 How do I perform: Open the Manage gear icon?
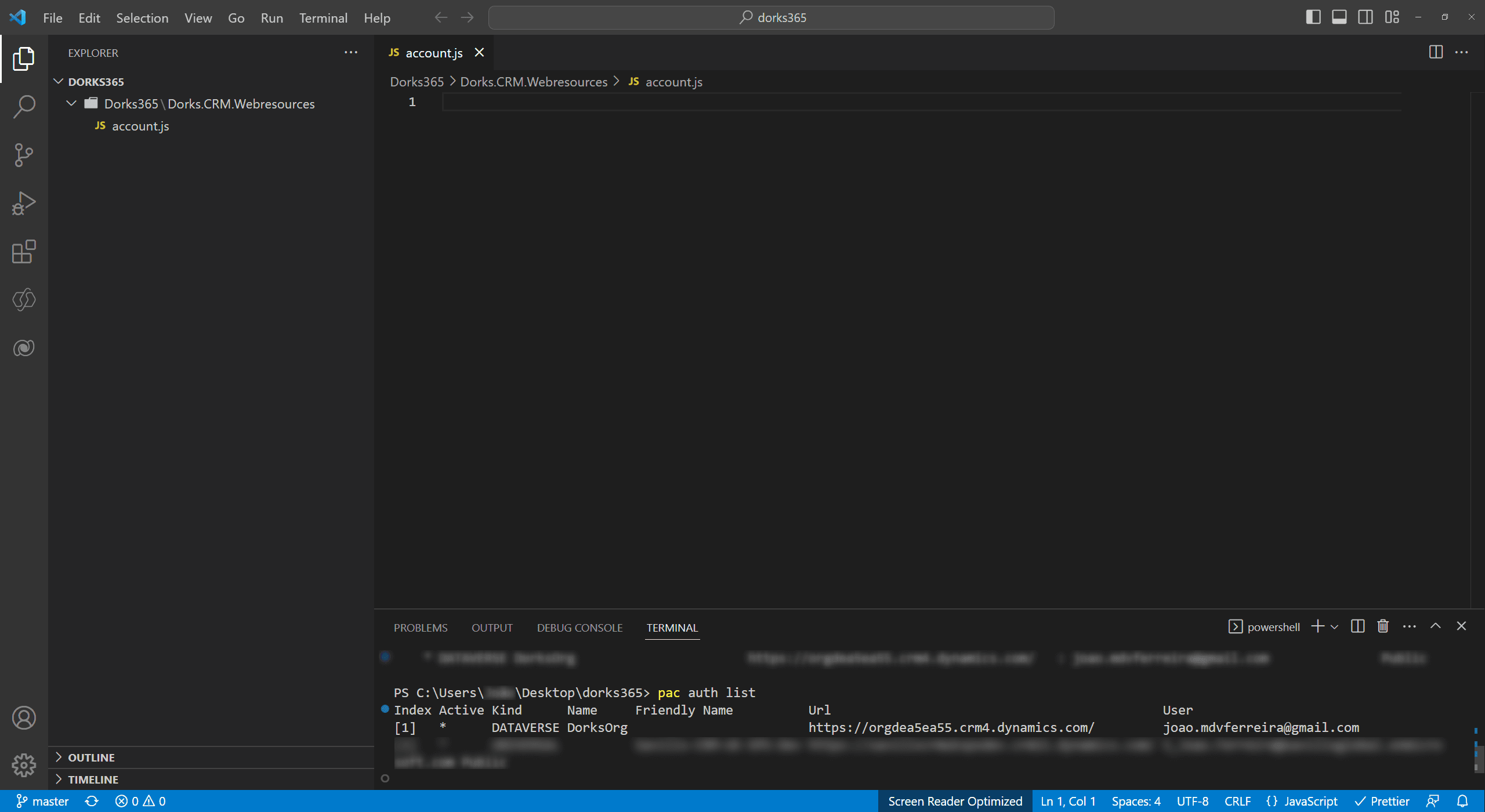[24, 766]
